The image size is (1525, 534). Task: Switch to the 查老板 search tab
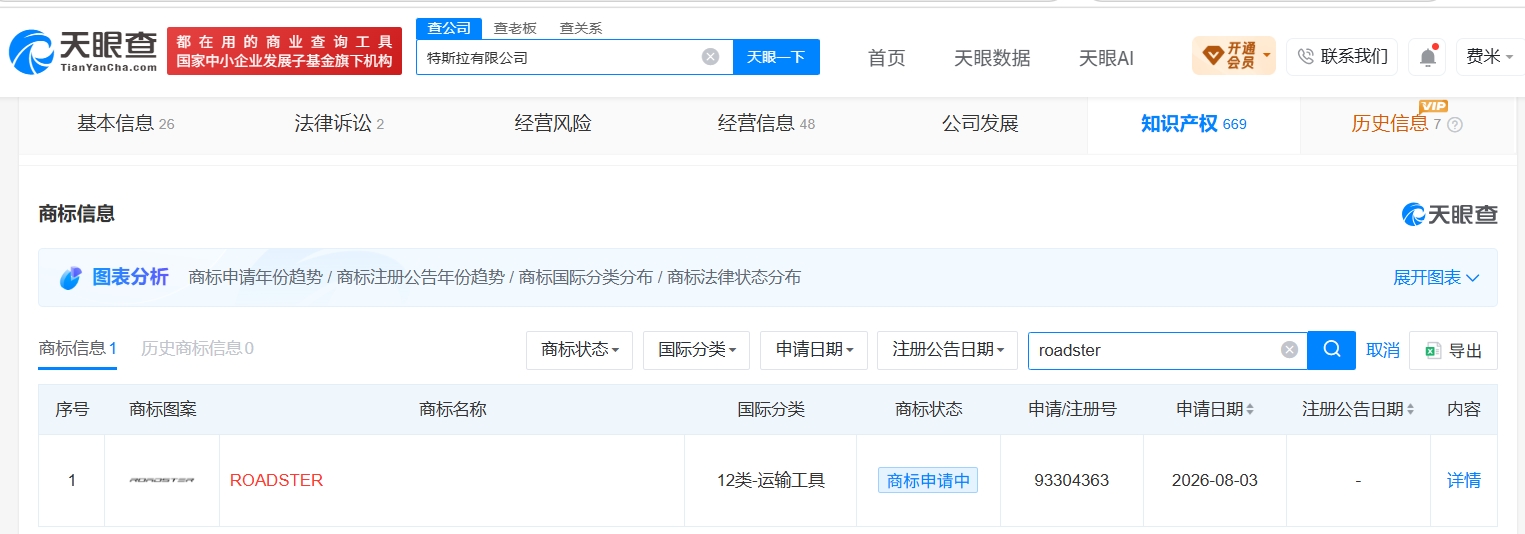pos(515,28)
